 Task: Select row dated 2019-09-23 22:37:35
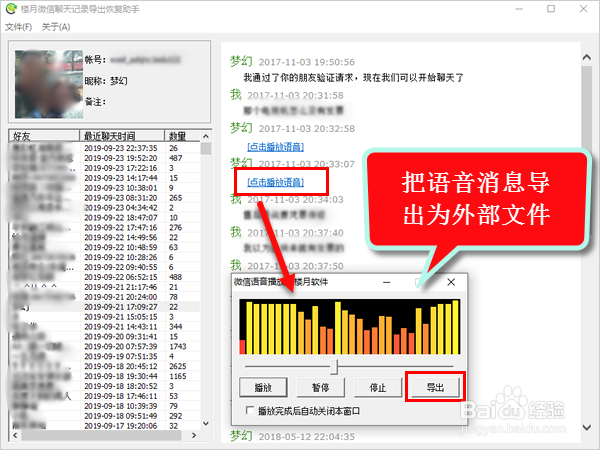pyautogui.click(x=104, y=148)
